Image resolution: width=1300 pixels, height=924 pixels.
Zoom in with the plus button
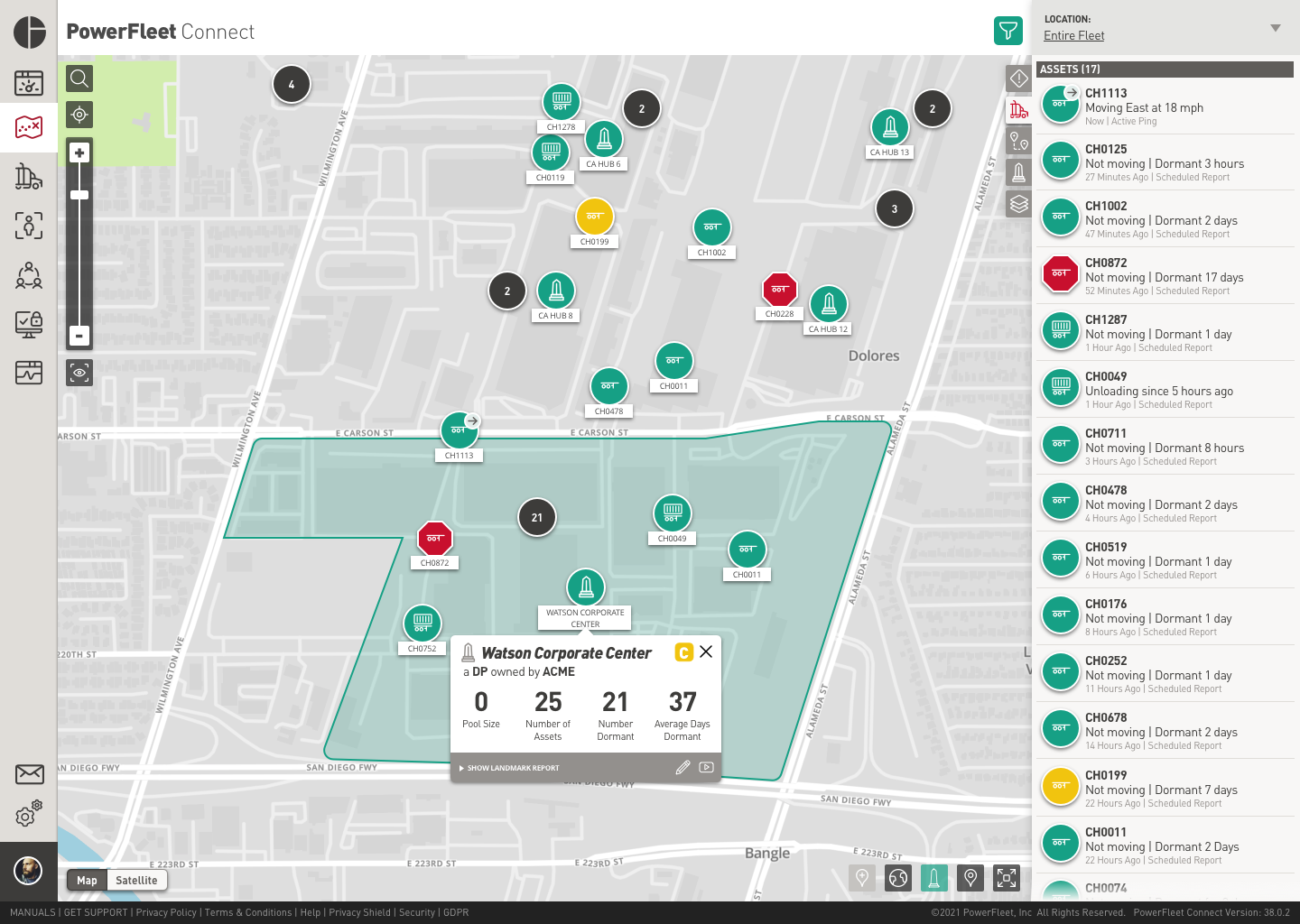click(x=79, y=152)
